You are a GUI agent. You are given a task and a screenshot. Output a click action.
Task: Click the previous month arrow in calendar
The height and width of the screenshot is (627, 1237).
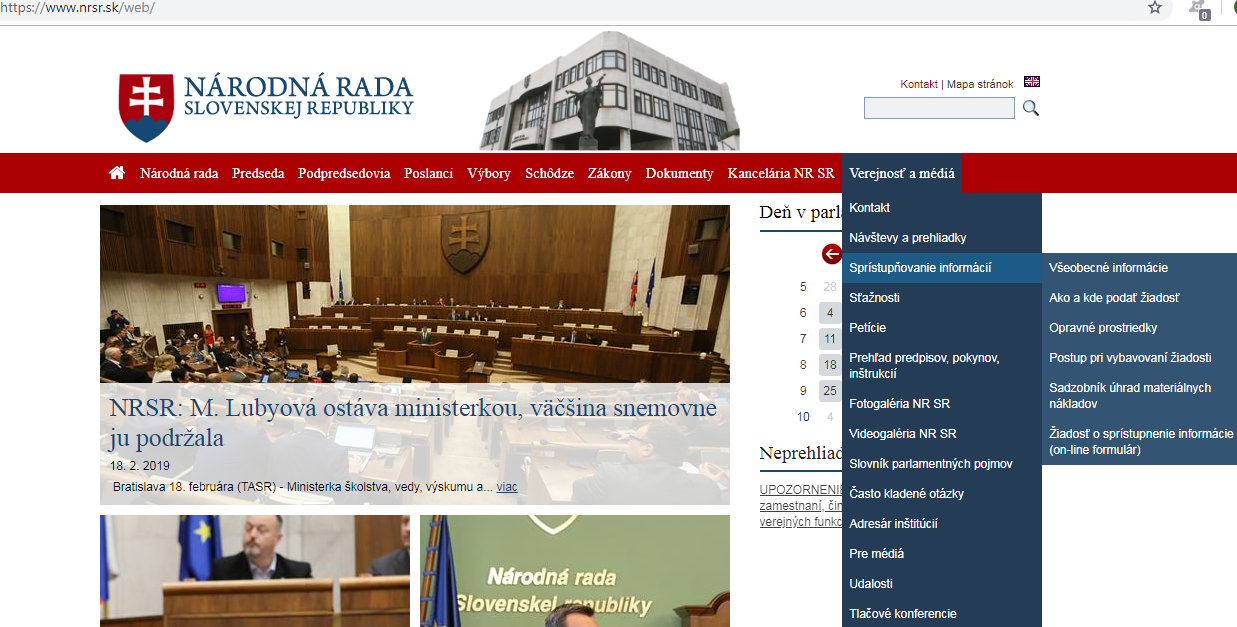pyautogui.click(x=832, y=254)
